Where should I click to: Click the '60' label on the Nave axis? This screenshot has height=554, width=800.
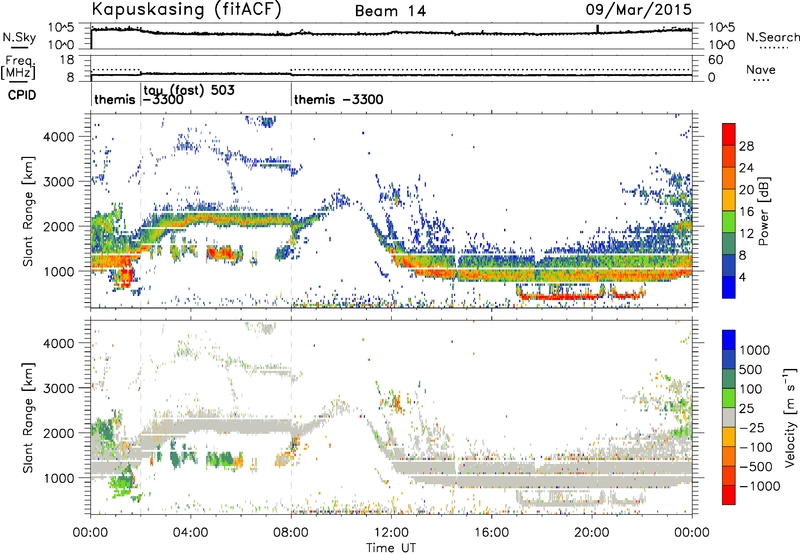coord(715,60)
